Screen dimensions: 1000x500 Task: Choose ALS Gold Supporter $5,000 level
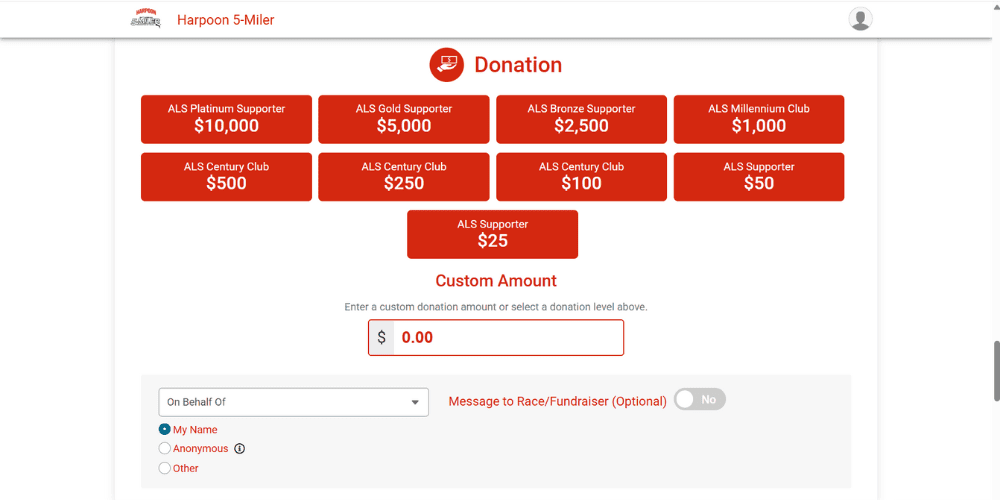coord(404,119)
